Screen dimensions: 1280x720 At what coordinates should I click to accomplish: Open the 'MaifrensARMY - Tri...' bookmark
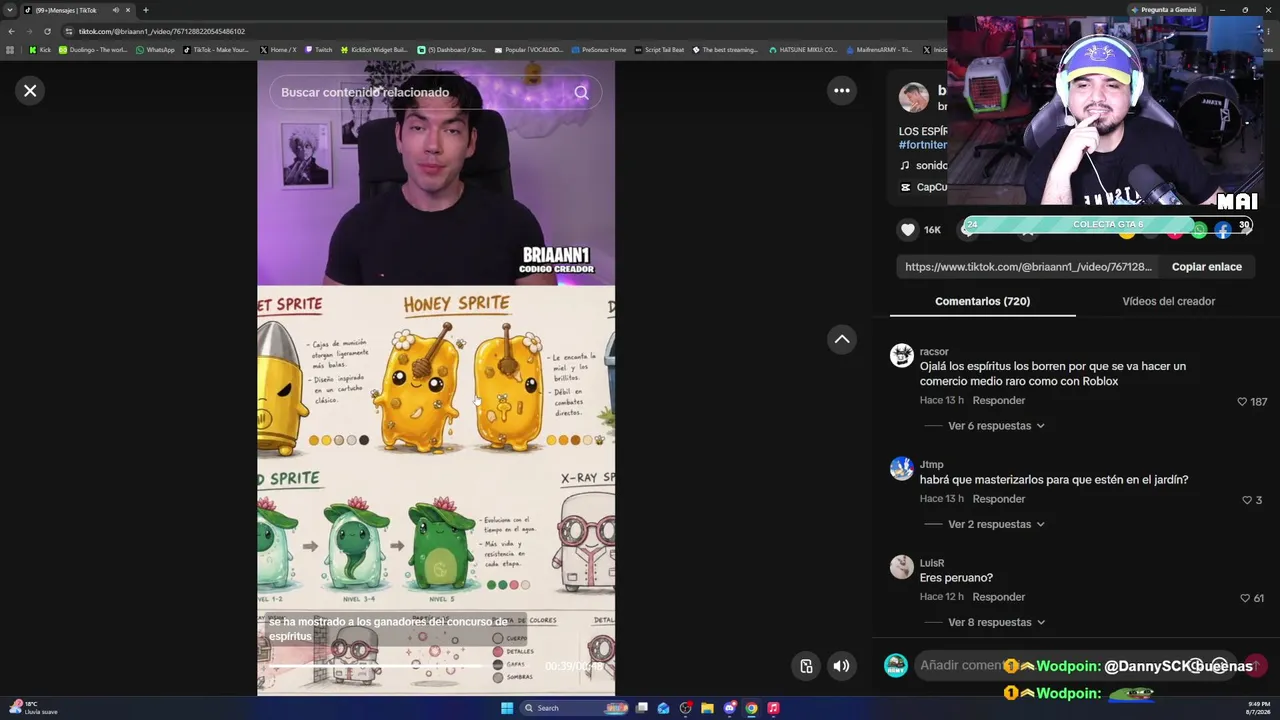point(879,50)
